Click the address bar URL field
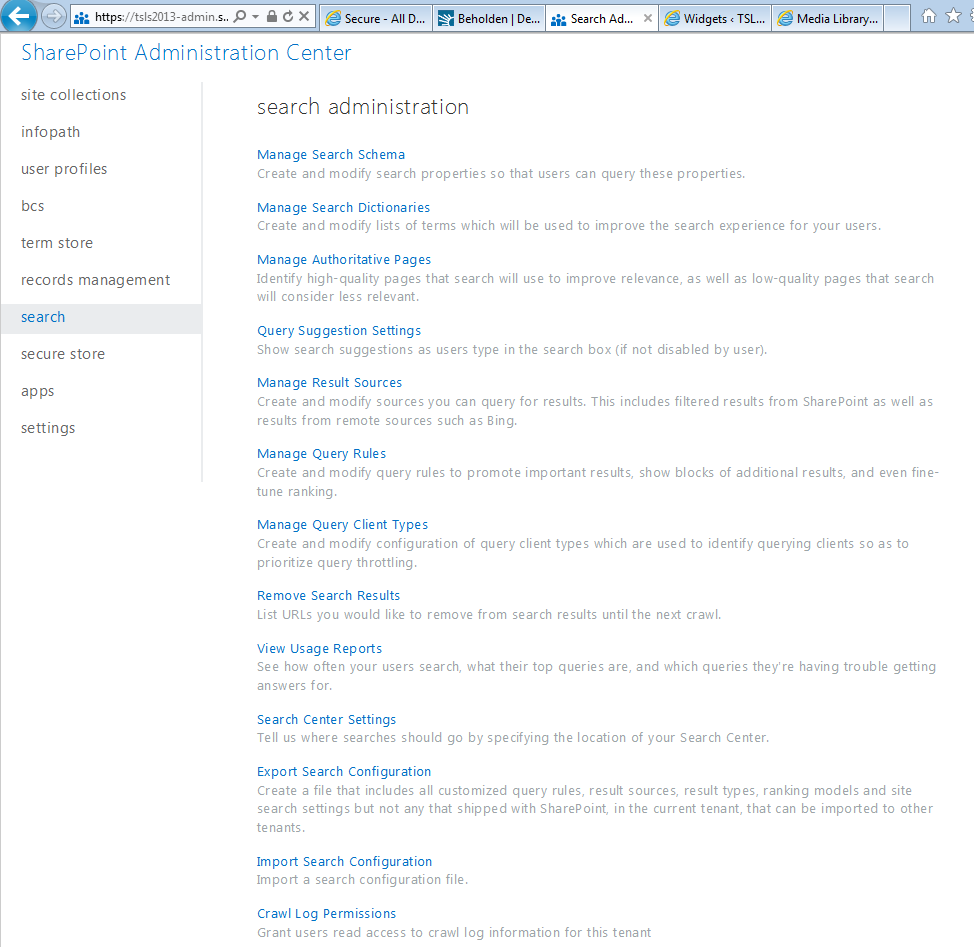 (x=160, y=17)
